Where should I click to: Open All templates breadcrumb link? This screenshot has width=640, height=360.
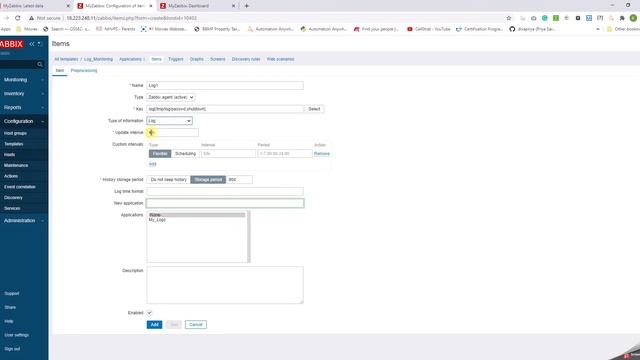tap(66, 59)
